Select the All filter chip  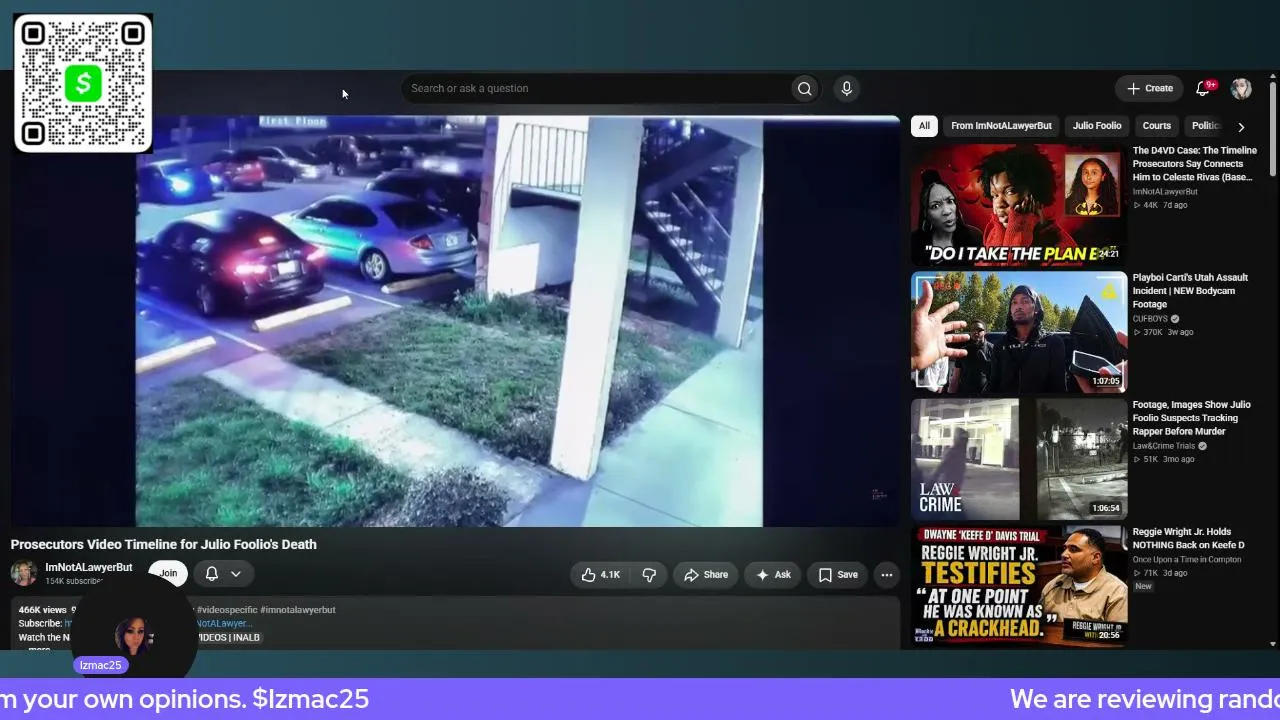coord(924,126)
